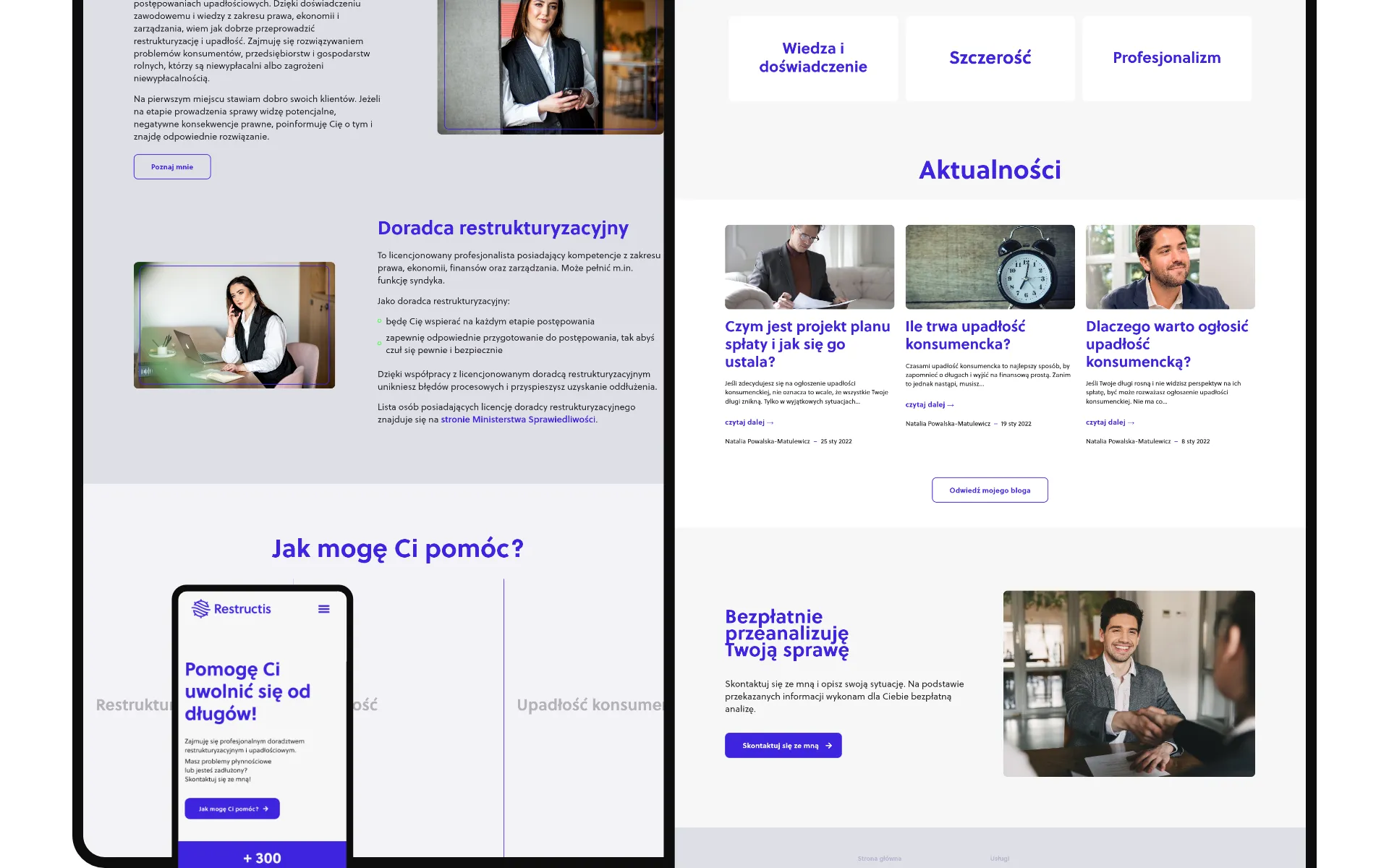The height and width of the screenshot is (868, 1389).
Task: Click the Restructis logo in the mobile header
Action: (x=231, y=609)
